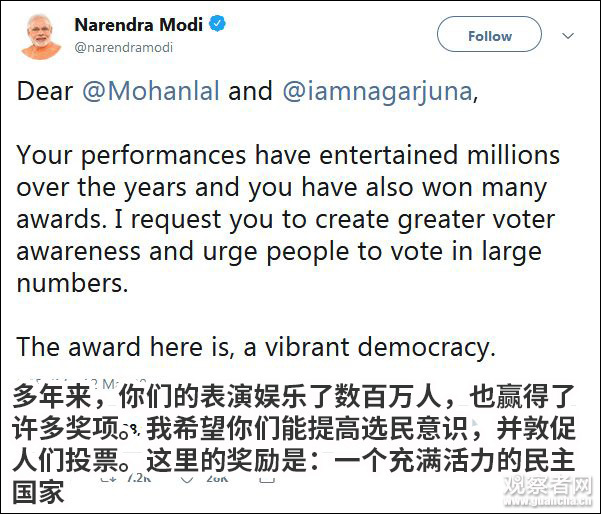Click the blue verified badge
Image resolution: width=601 pixels, height=514 pixels.
coord(217,24)
